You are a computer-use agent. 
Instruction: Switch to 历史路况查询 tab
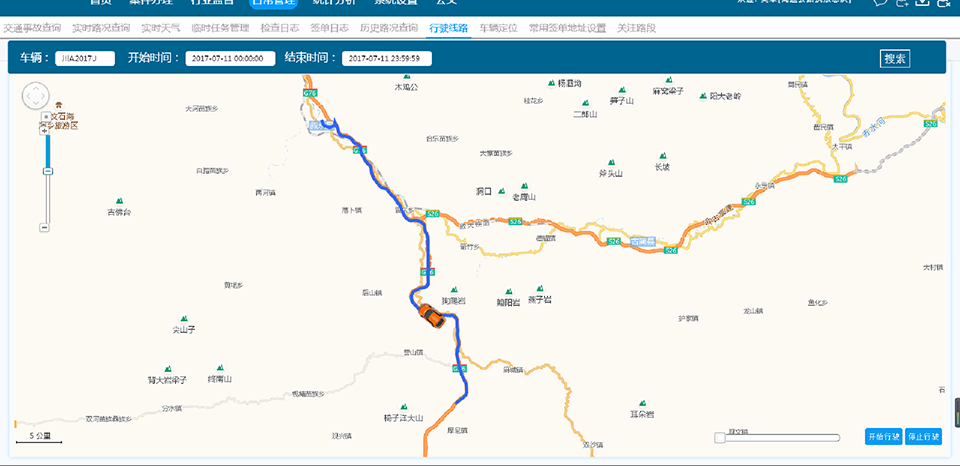(388, 28)
